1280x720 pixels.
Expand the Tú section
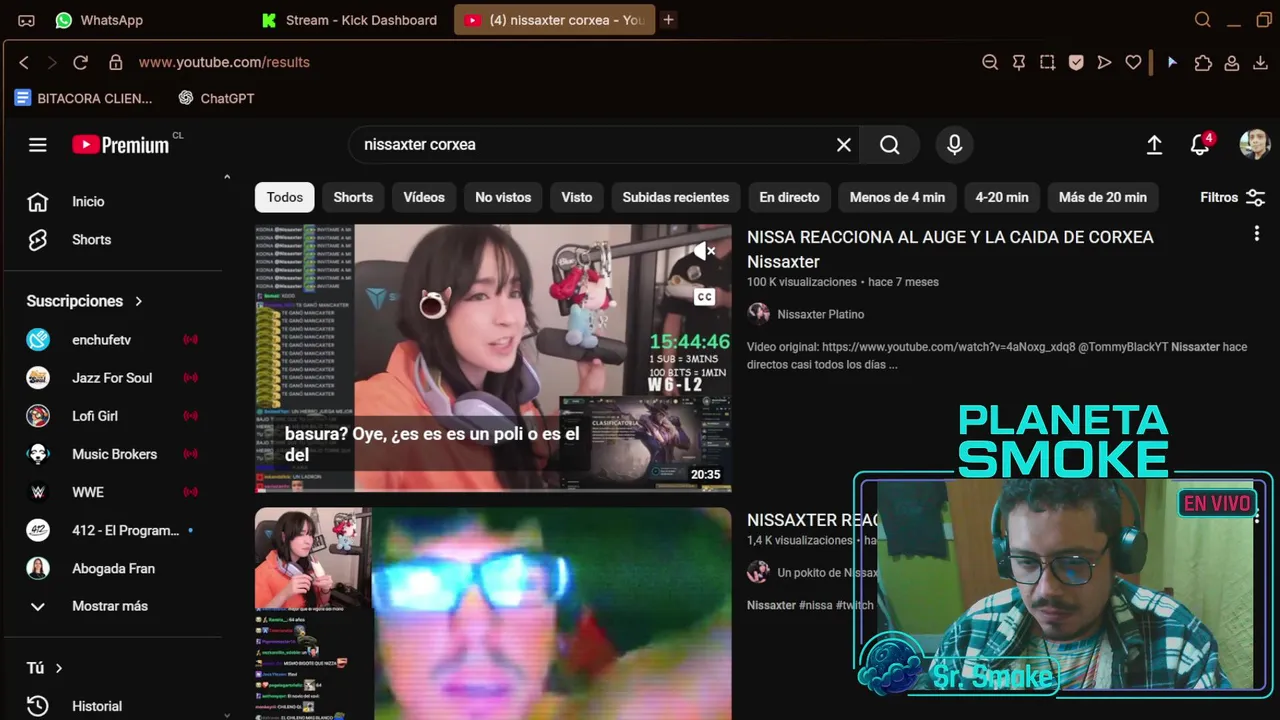(45, 668)
